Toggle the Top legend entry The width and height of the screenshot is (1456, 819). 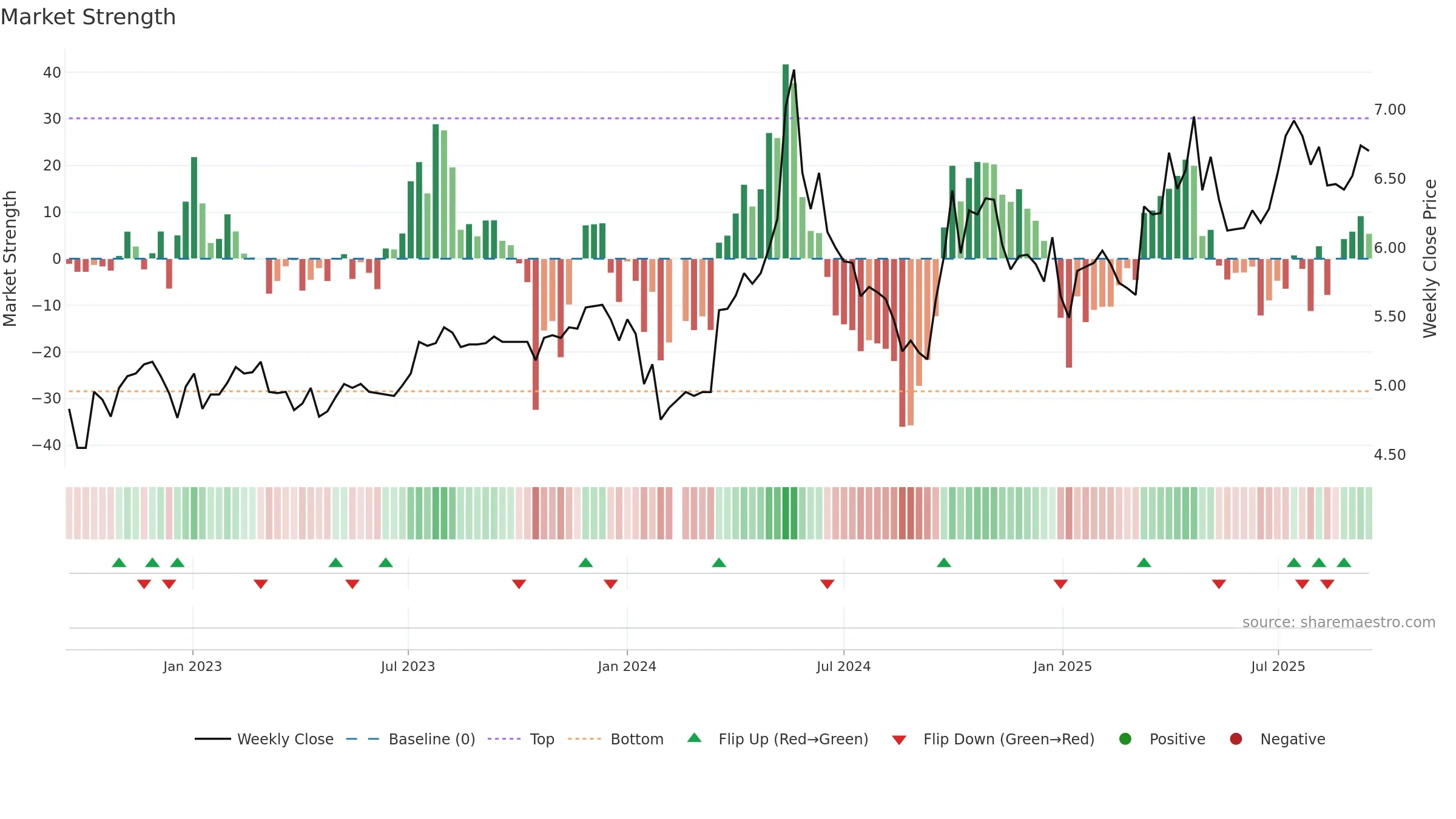(x=521, y=739)
